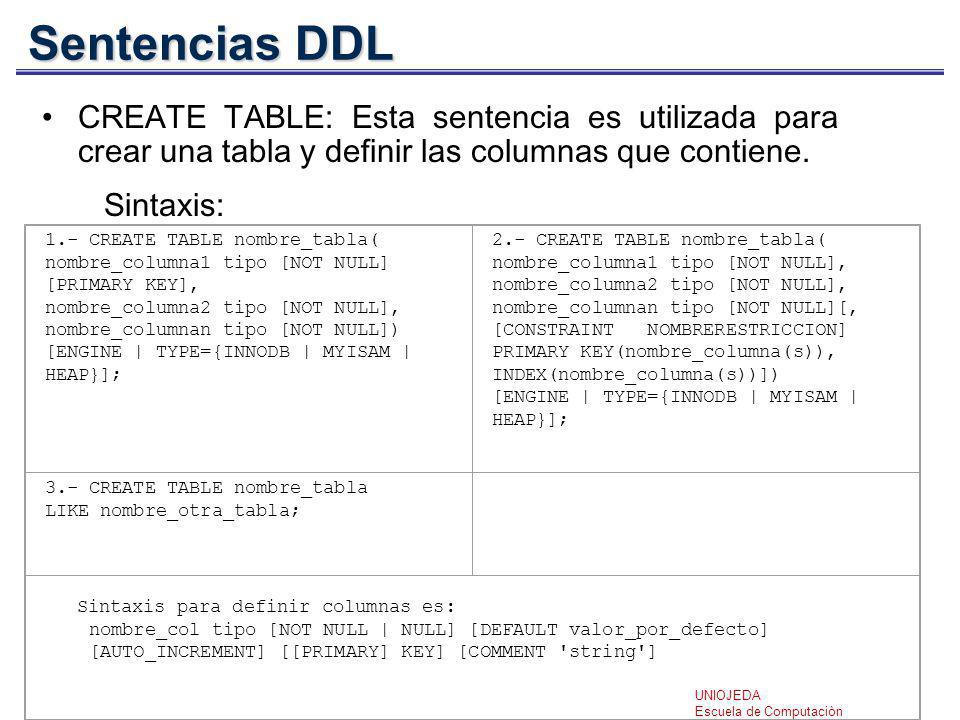Click 'nombre_columnan tipo [NOT NULL][,' in syntax 2
Image resolution: width=960 pixels, height=720 pixels.
(675, 307)
